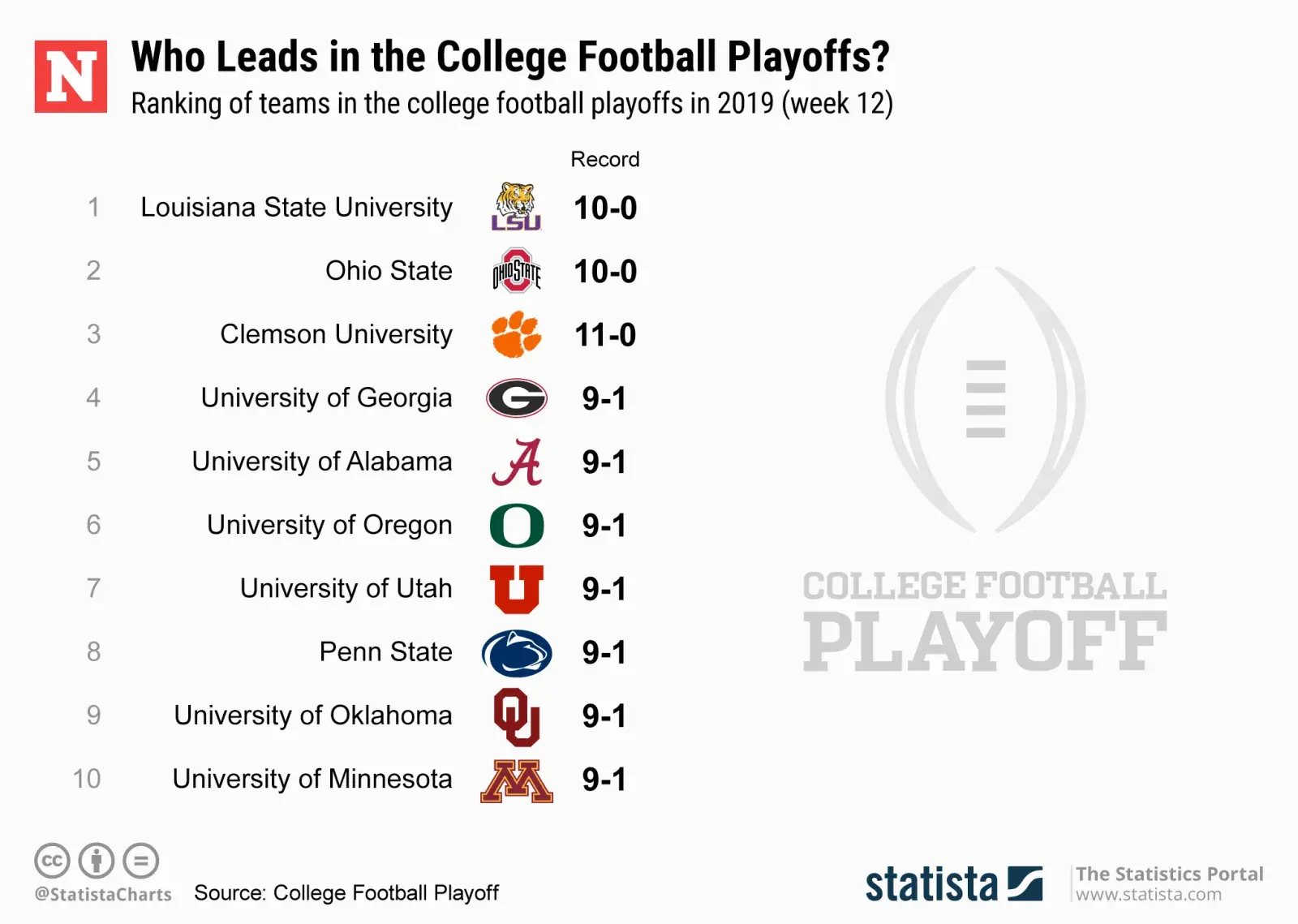1298x924 pixels.
Task: Click the Georgia G logo
Action: pyautogui.click(x=516, y=398)
